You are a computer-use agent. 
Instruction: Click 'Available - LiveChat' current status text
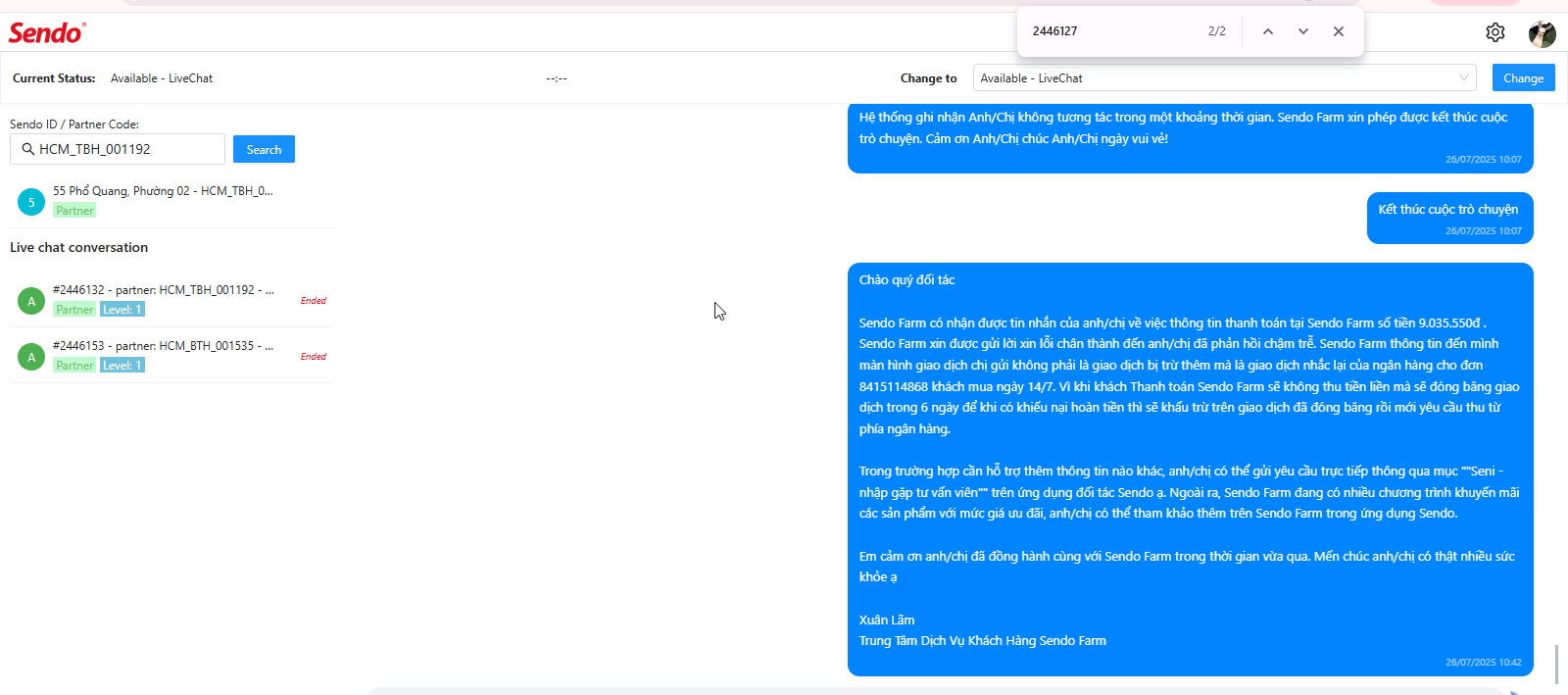[x=162, y=78]
